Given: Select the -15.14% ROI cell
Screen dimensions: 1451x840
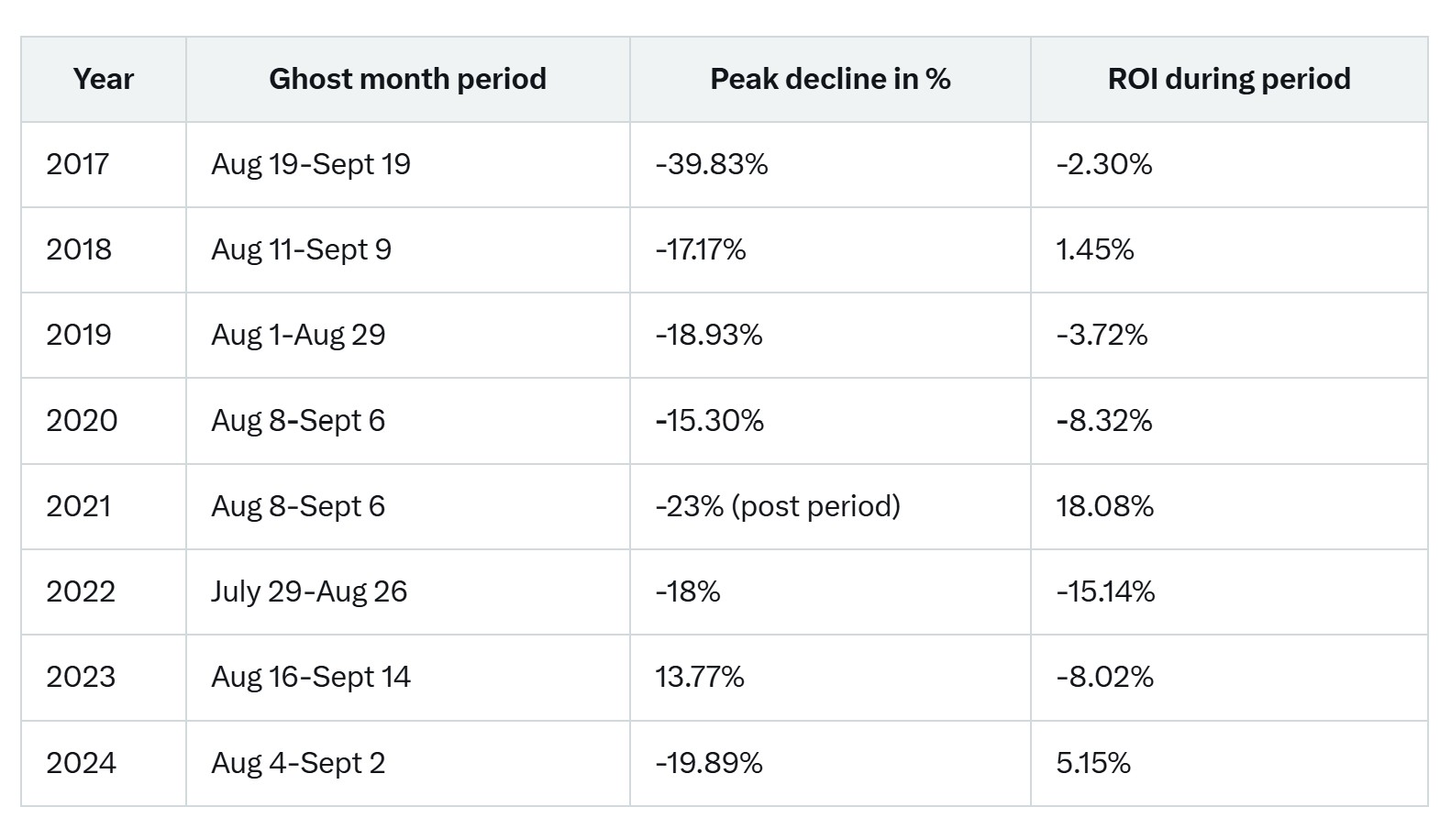Looking at the screenshot, I should click(1105, 591).
